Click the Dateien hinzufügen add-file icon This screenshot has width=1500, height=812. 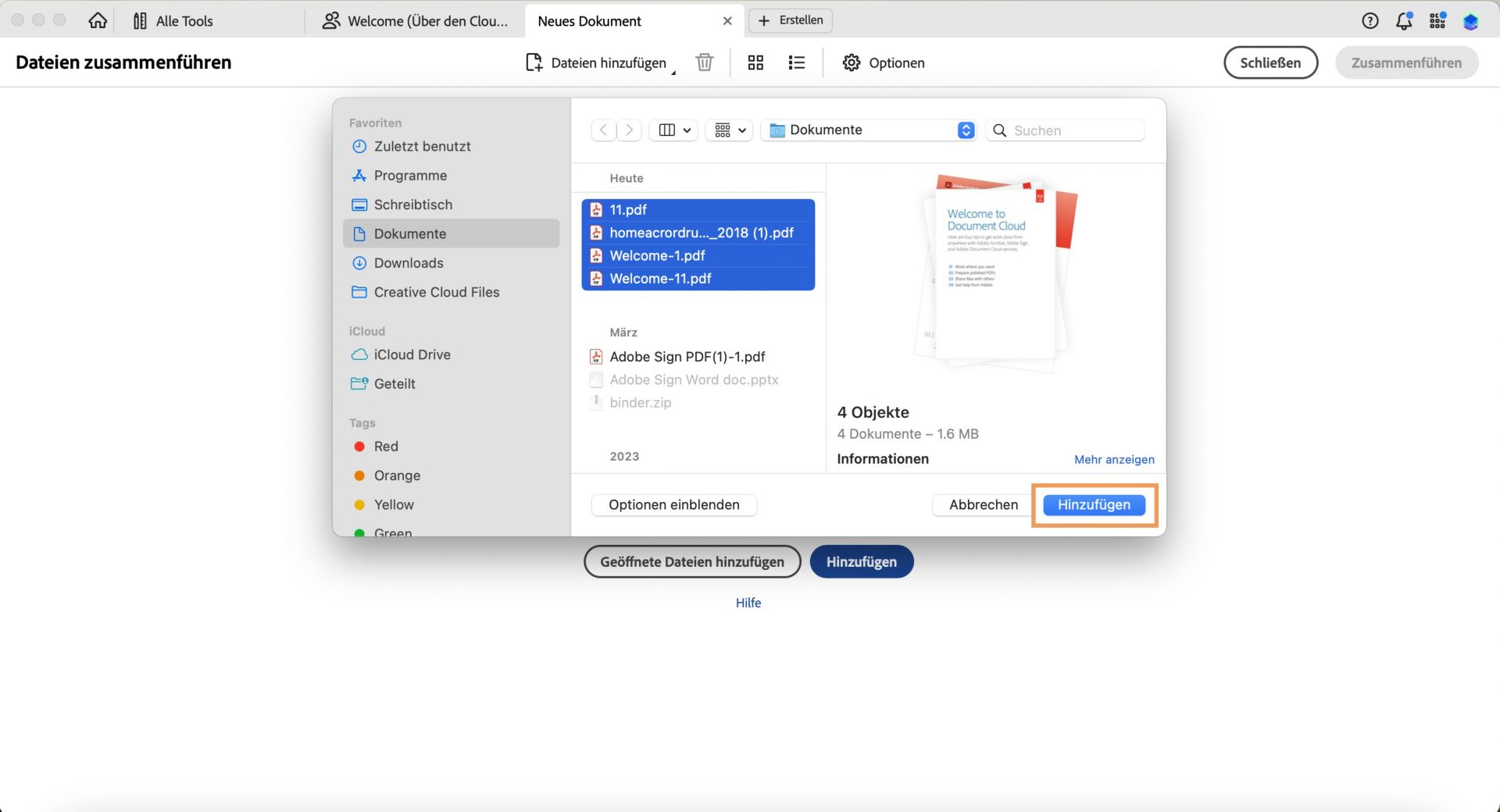click(x=534, y=62)
